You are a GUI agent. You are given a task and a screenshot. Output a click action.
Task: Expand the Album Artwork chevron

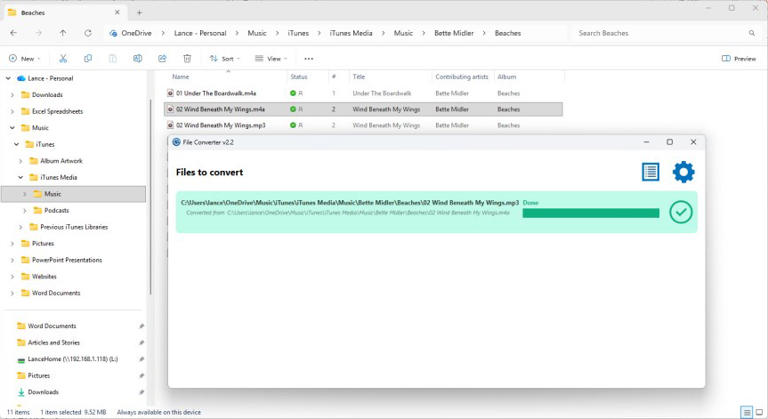[21, 161]
